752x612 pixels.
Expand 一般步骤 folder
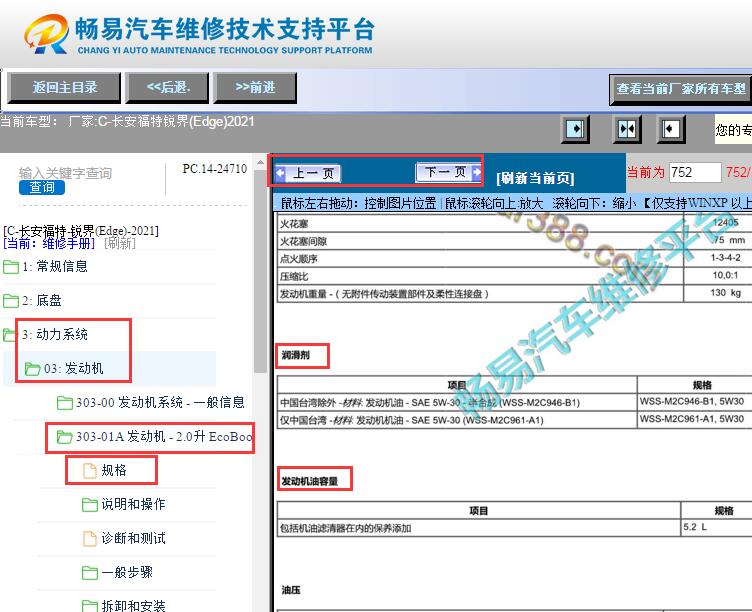(x=127, y=573)
